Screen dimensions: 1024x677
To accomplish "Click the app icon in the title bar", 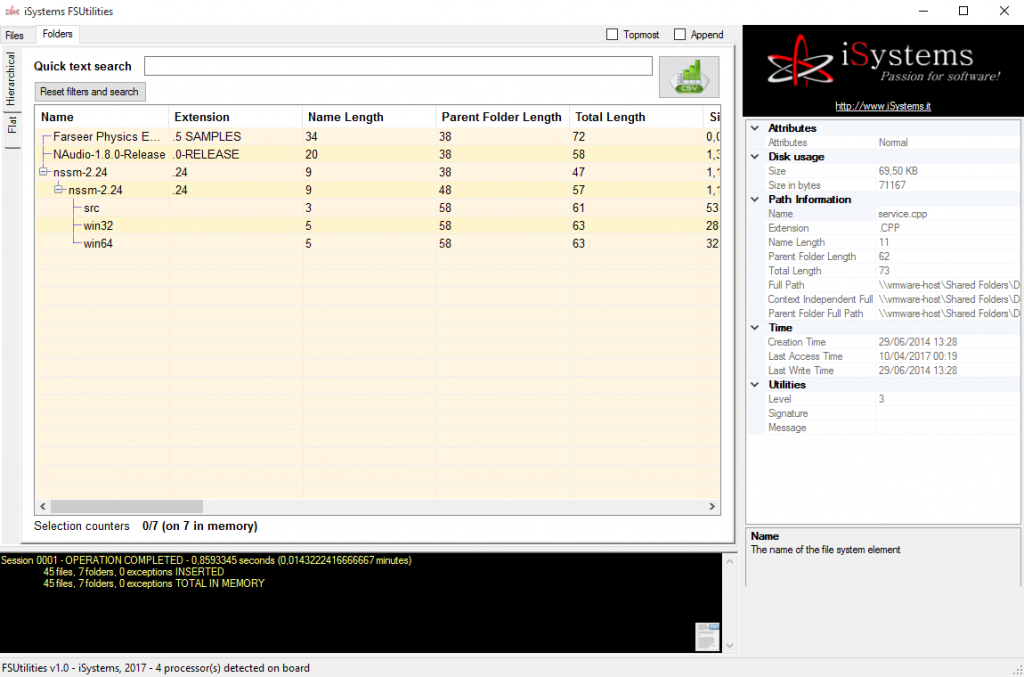I will [x=12, y=11].
